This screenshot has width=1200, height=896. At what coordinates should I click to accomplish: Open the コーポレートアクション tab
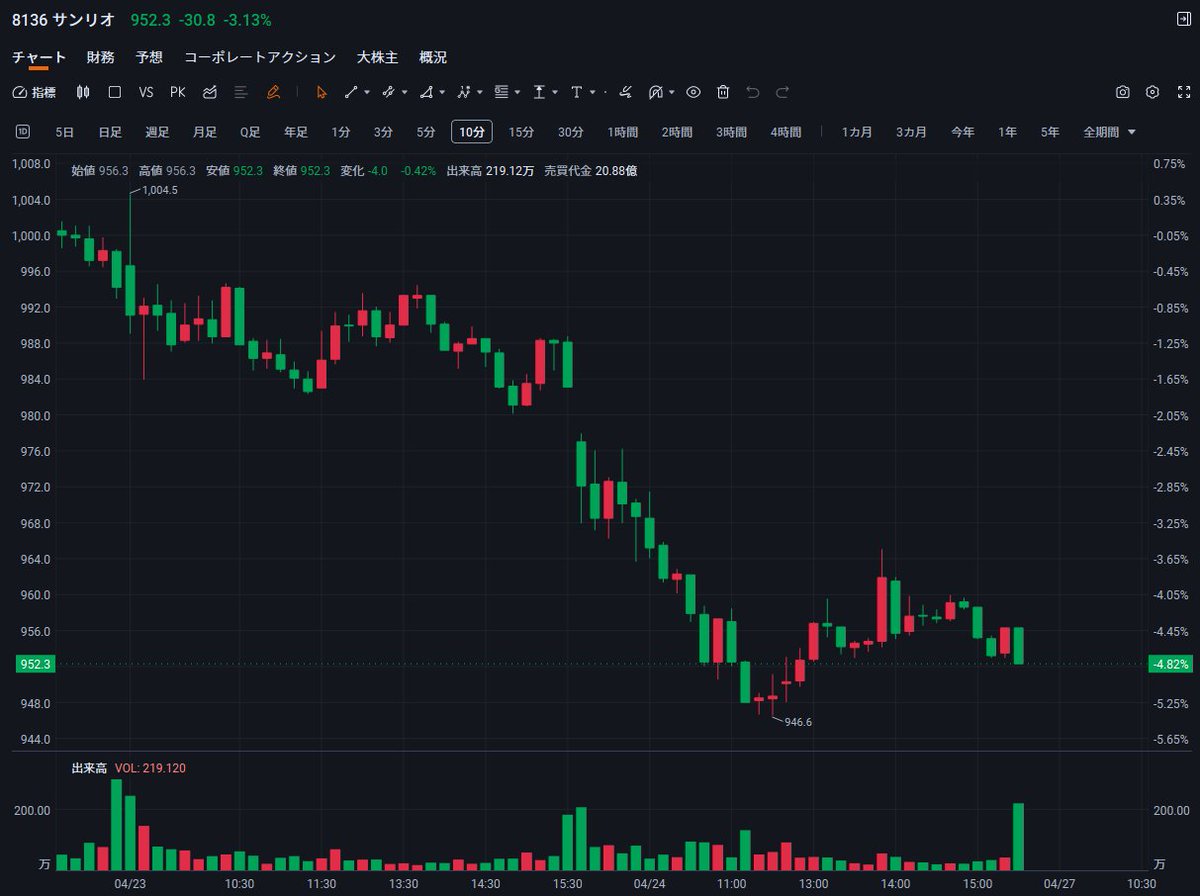click(260, 58)
